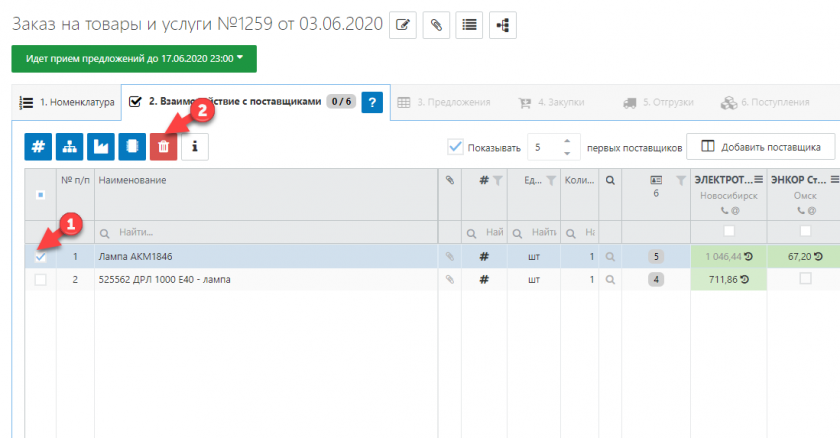Click the hierarchy tree toolbar button
840x438 pixels.
click(70, 147)
